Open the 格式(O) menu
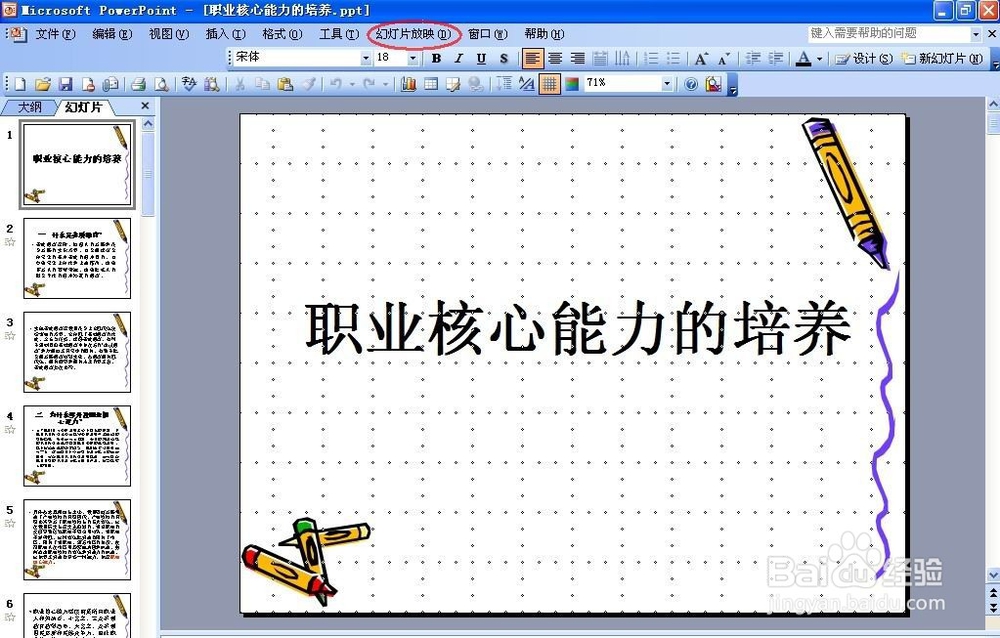Screen dimensions: 1000x638 coord(282,34)
